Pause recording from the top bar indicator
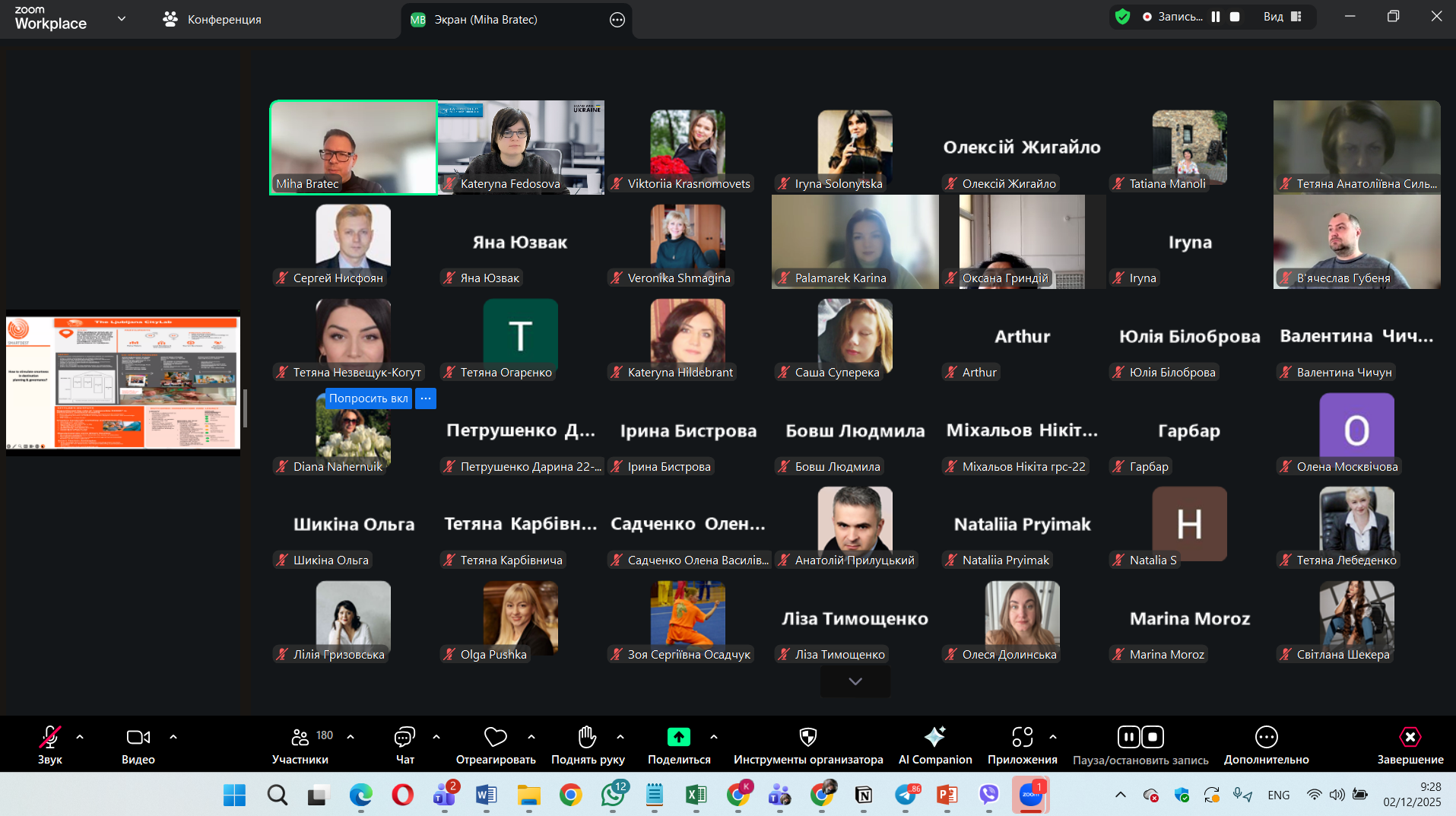This screenshot has height=816, width=1456. [1216, 17]
